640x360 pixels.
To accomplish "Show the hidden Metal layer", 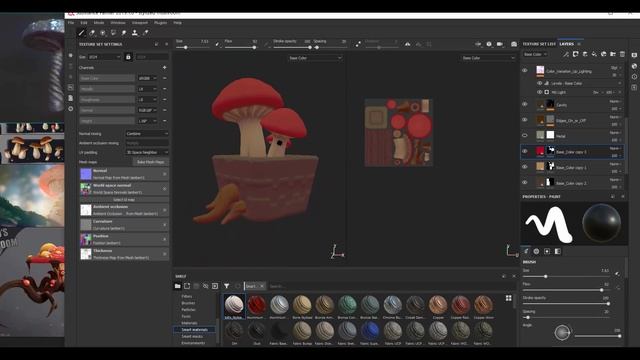I will click(525, 136).
